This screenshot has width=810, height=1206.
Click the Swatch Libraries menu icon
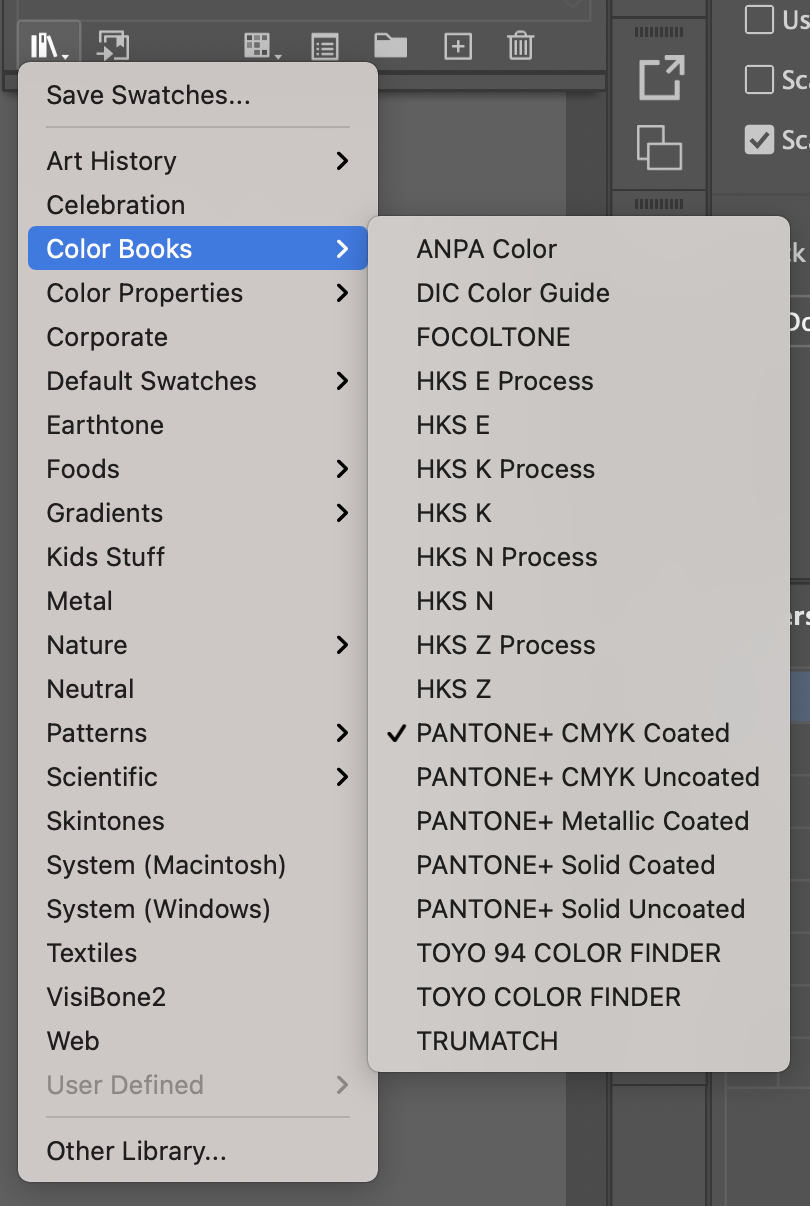click(47, 46)
